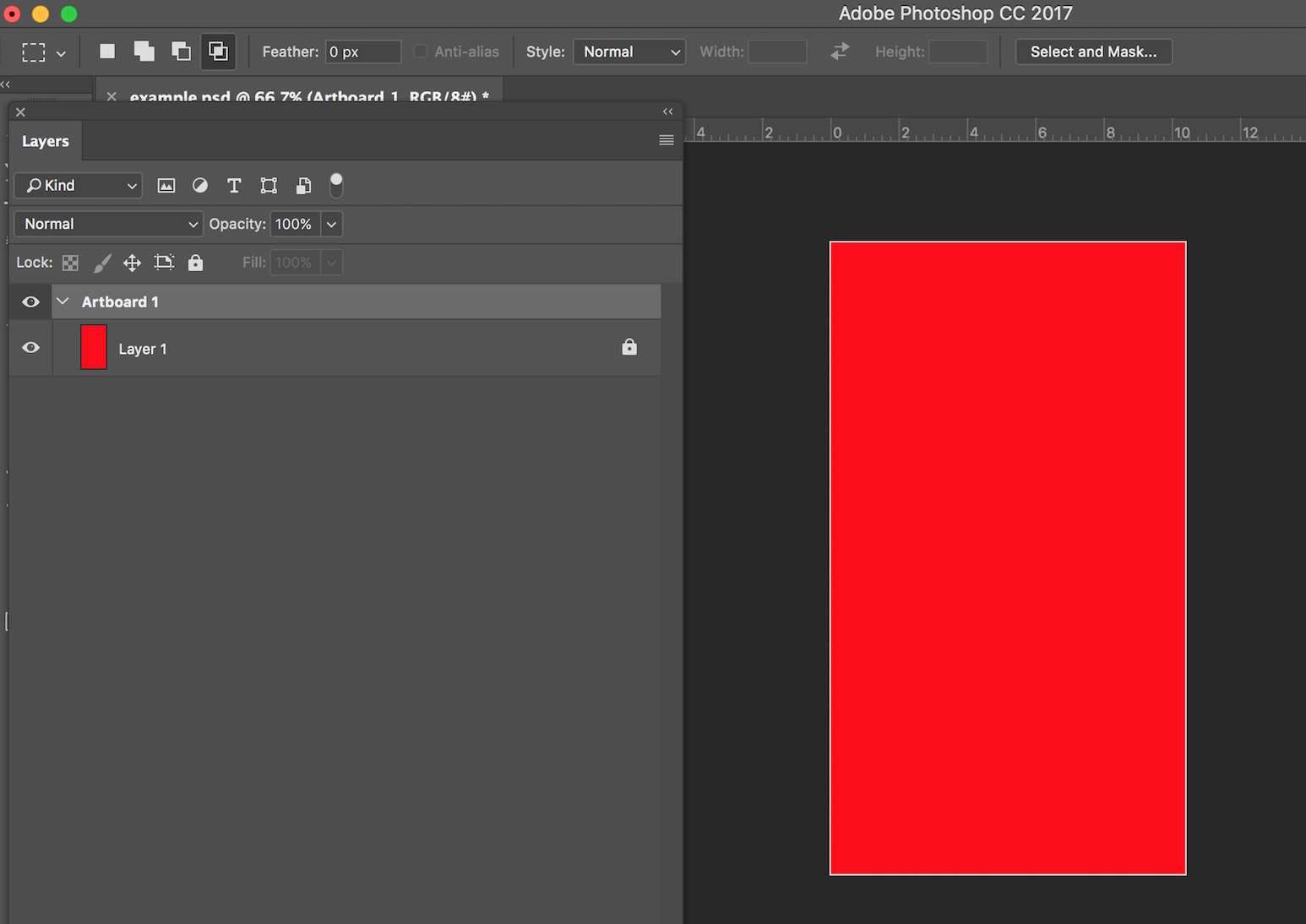The width and height of the screenshot is (1306, 924).
Task: Toggle lock position
Action: pyautogui.click(x=132, y=263)
